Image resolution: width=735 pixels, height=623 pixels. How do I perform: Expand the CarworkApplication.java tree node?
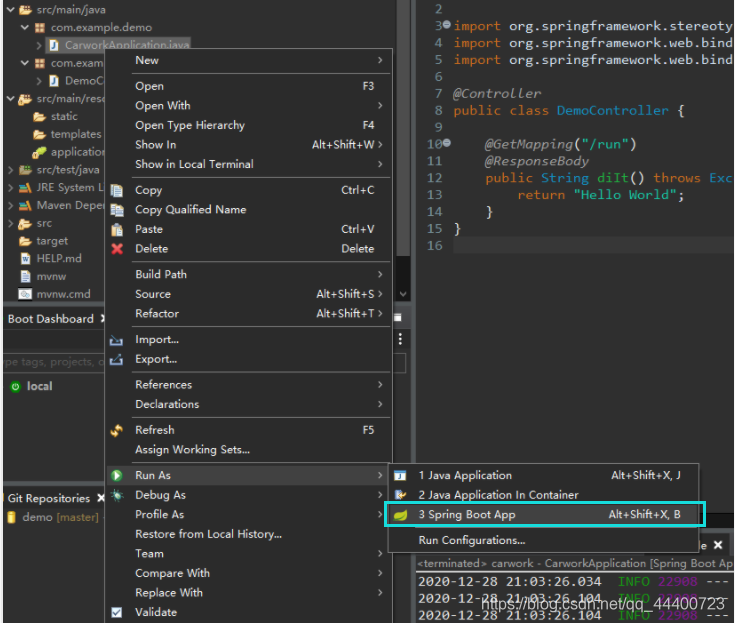[39, 45]
